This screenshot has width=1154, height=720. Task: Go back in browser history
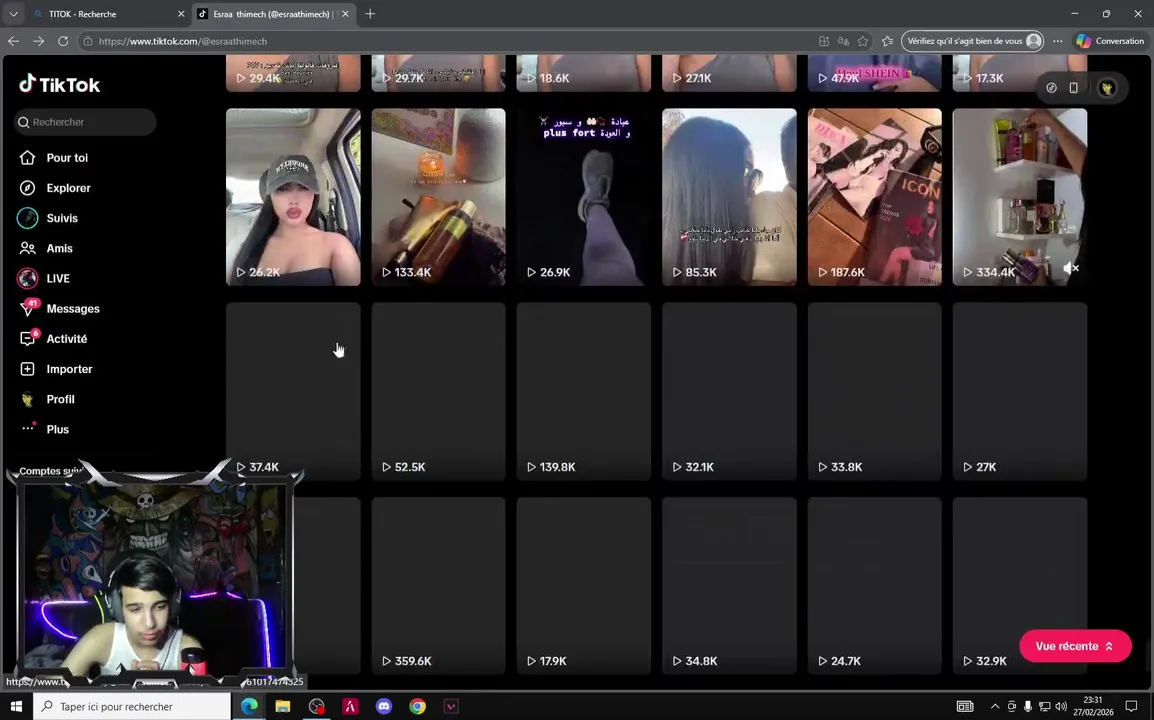click(x=13, y=41)
